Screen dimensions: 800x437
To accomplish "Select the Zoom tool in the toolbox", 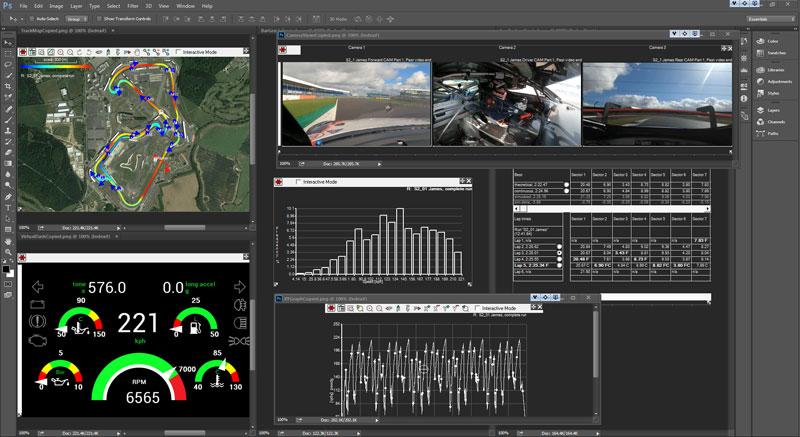I will (9, 252).
